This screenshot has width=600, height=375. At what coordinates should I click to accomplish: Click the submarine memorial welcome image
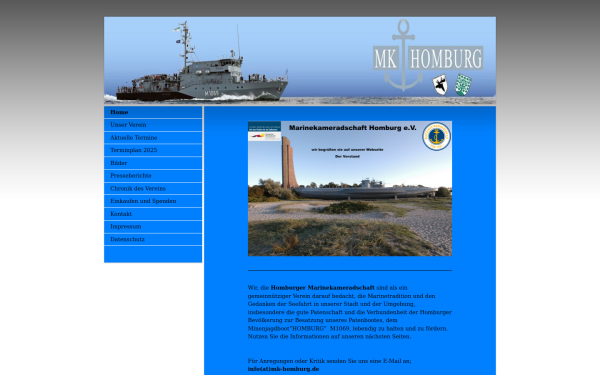coord(350,189)
